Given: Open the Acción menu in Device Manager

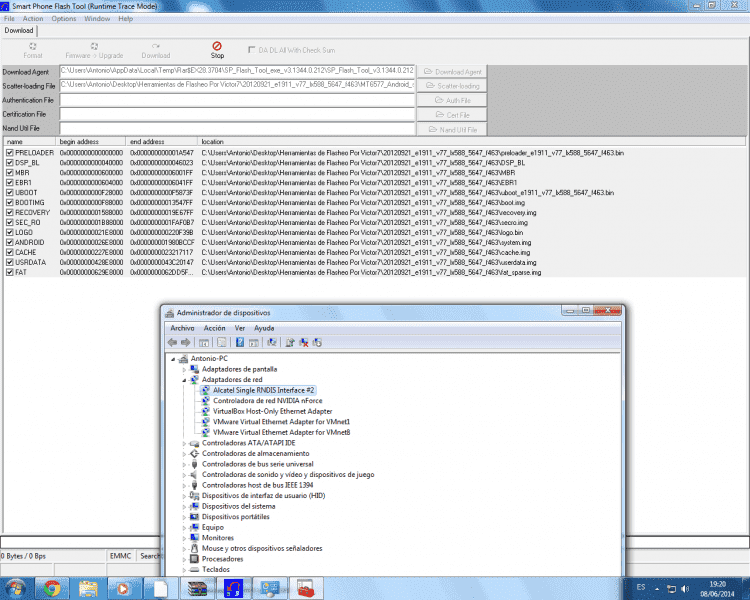Looking at the screenshot, I should (x=214, y=328).
